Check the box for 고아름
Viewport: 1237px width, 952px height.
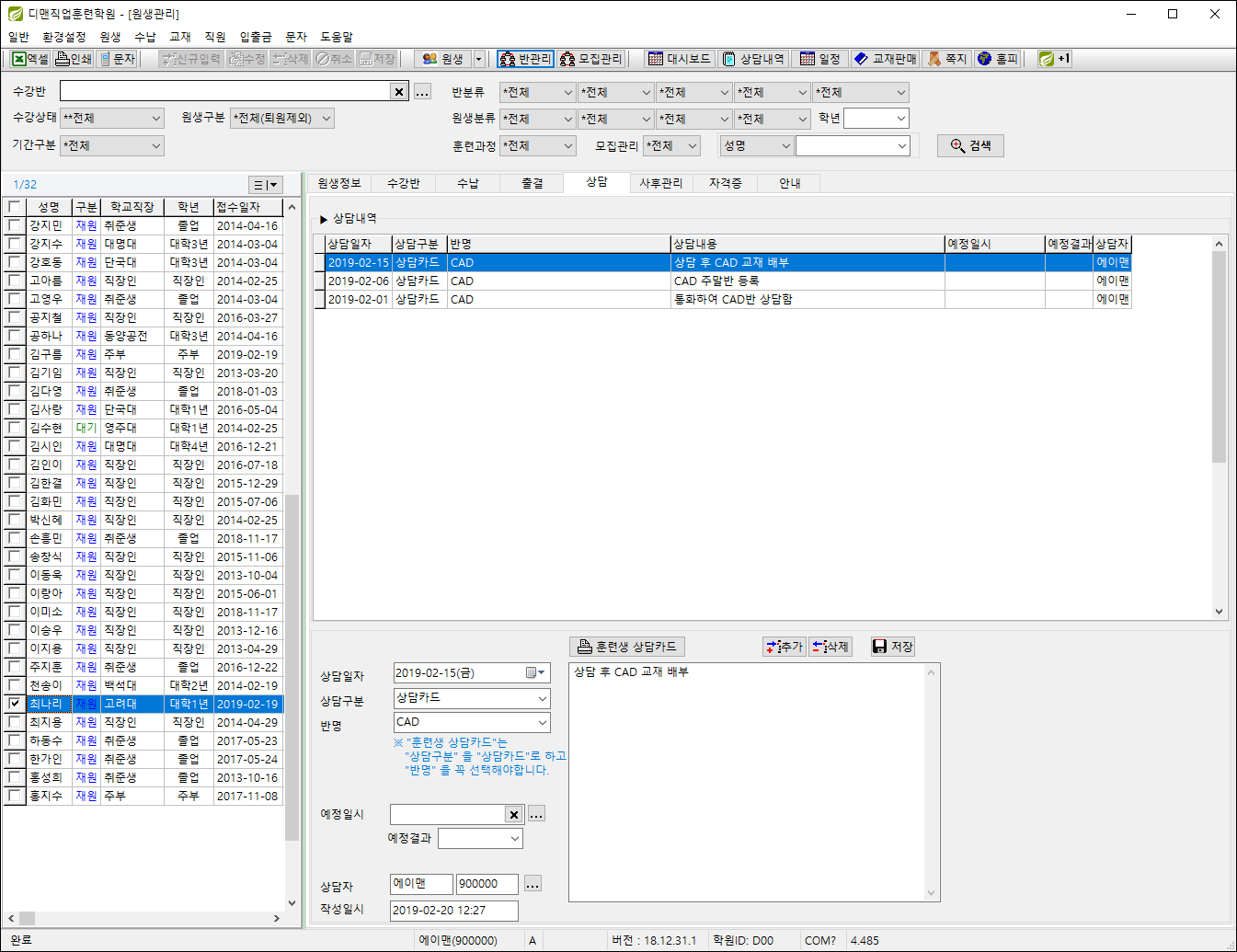click(x=15, y=281)
